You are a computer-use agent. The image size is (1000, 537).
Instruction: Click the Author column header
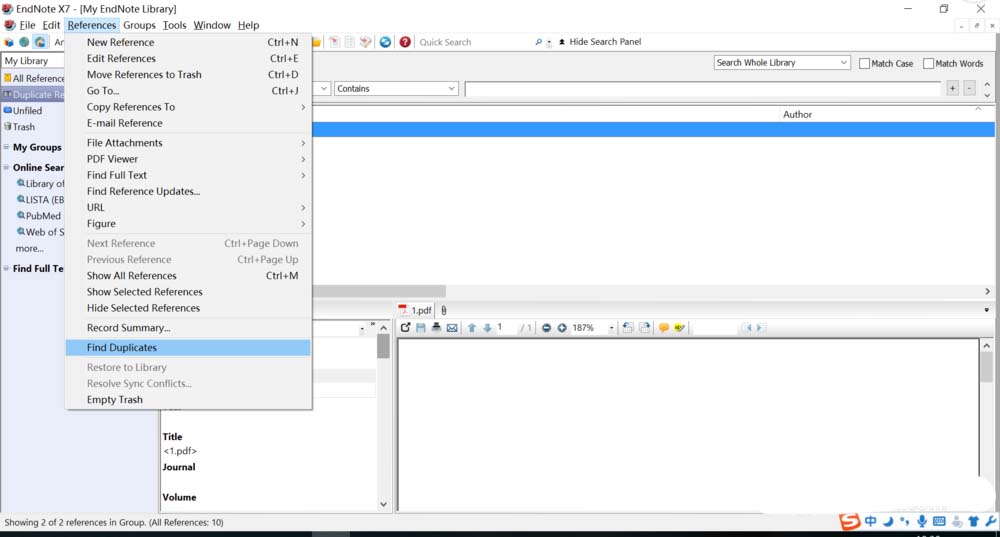(797, 114)
